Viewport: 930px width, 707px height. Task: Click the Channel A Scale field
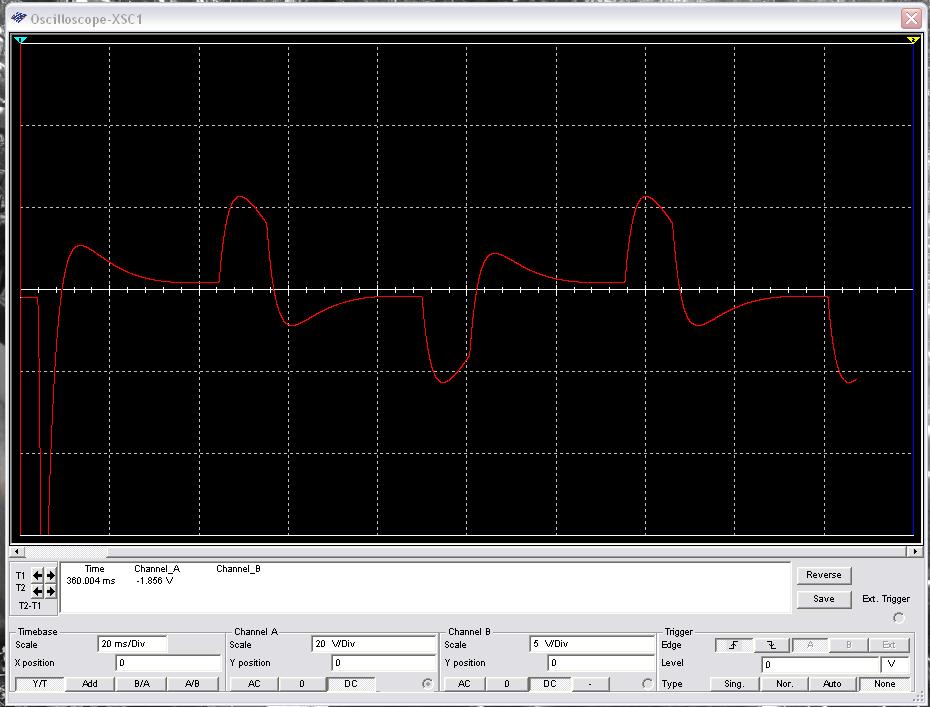(x=373, y=645)
